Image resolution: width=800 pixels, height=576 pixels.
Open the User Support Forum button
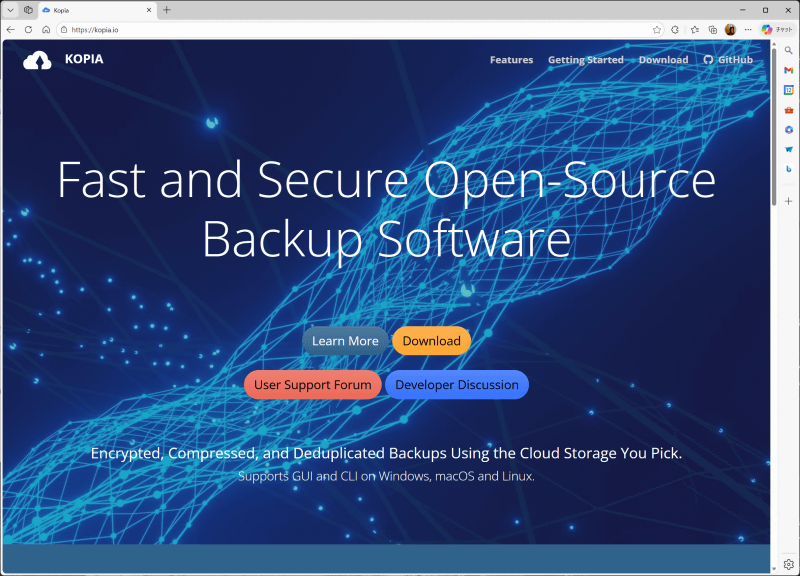(313, 385)
